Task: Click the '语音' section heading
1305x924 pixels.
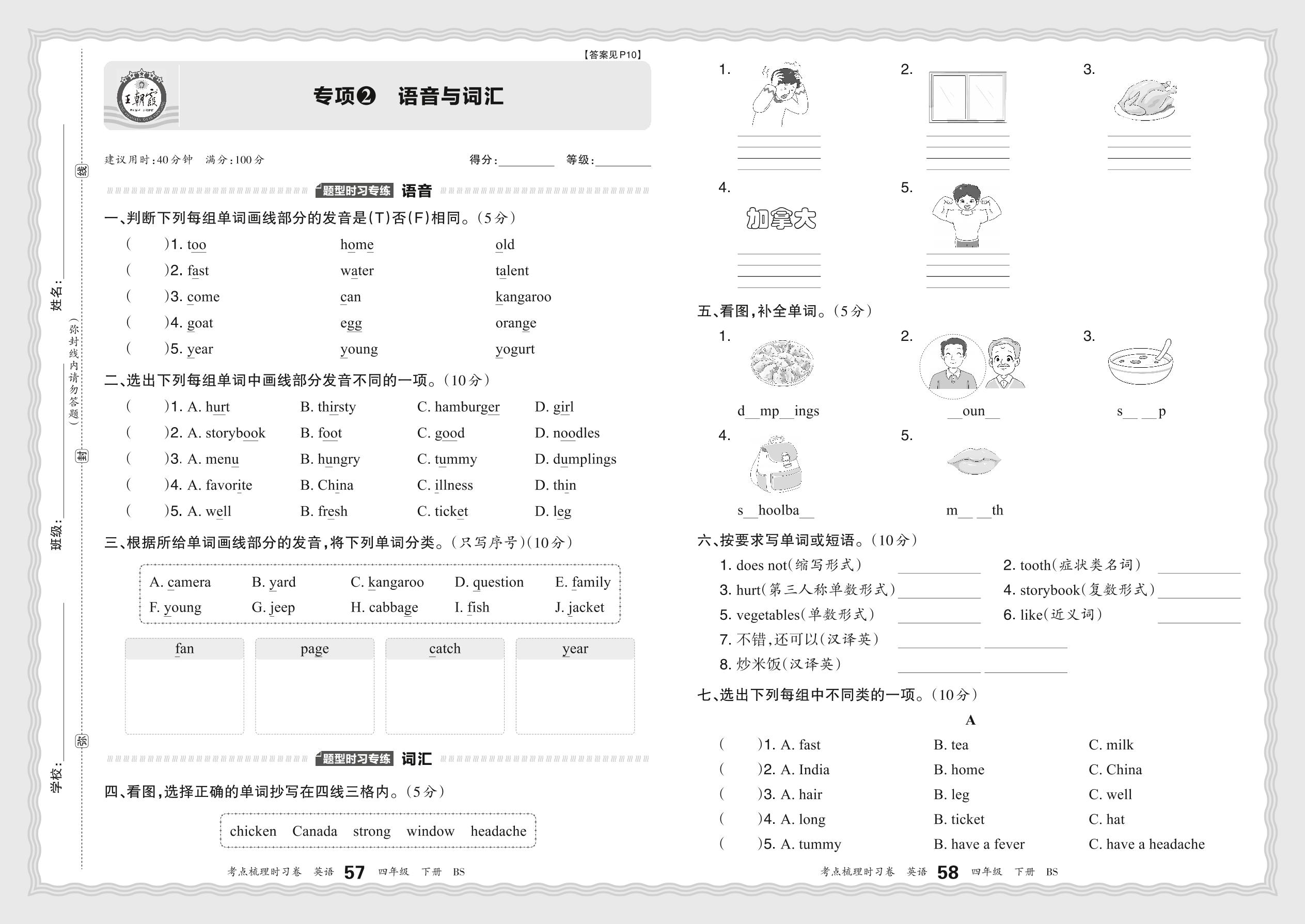Action: [x=416, y=191]
